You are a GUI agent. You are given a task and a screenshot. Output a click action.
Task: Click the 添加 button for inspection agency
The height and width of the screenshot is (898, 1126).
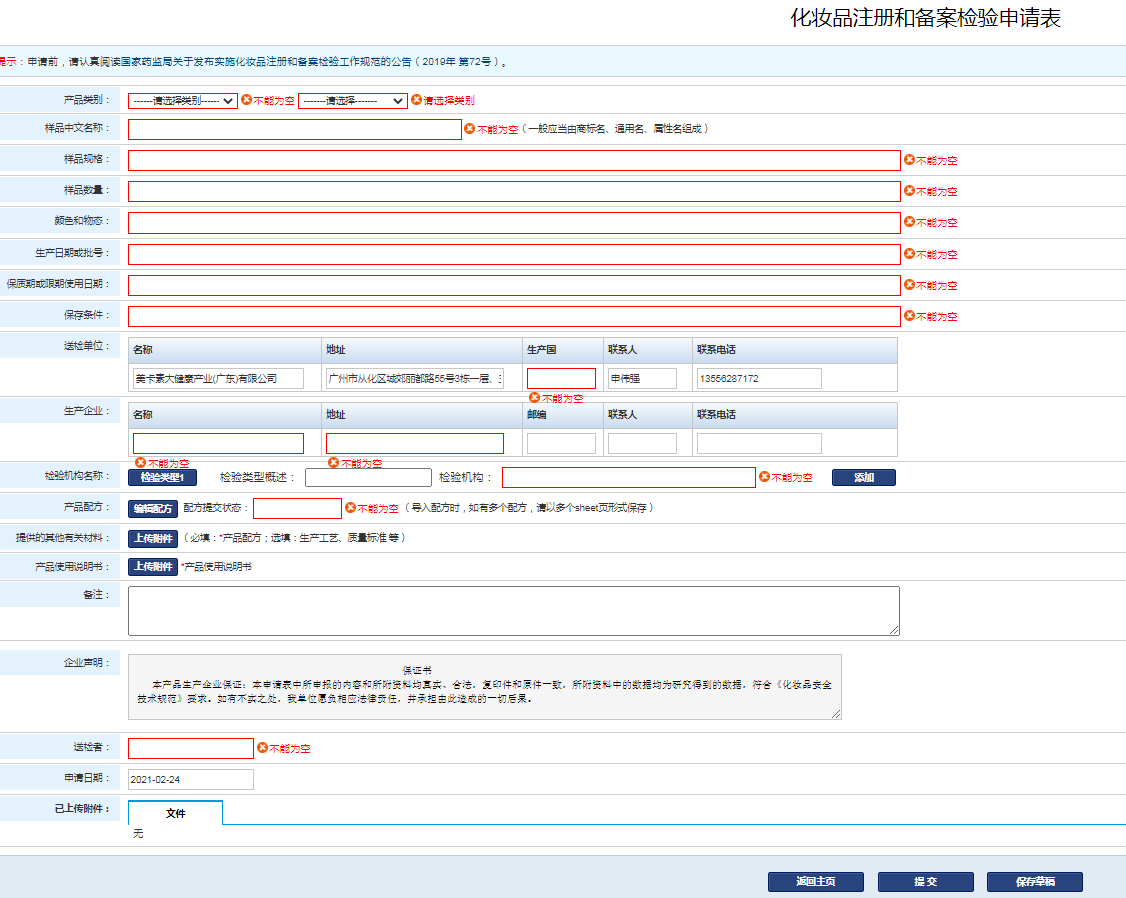[x=864, y=477]
